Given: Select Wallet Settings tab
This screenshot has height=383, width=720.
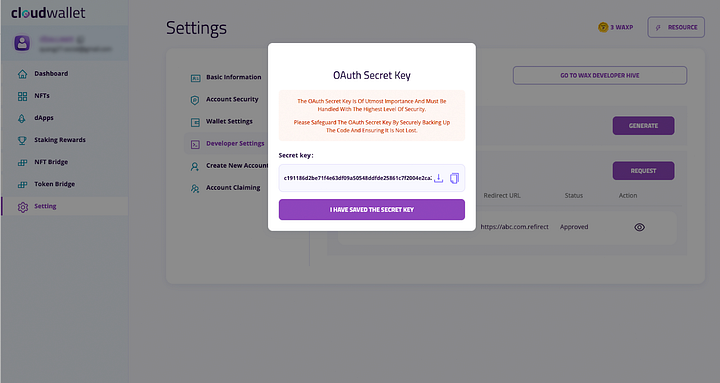Looking at the screenshot, I should [222, 121].
